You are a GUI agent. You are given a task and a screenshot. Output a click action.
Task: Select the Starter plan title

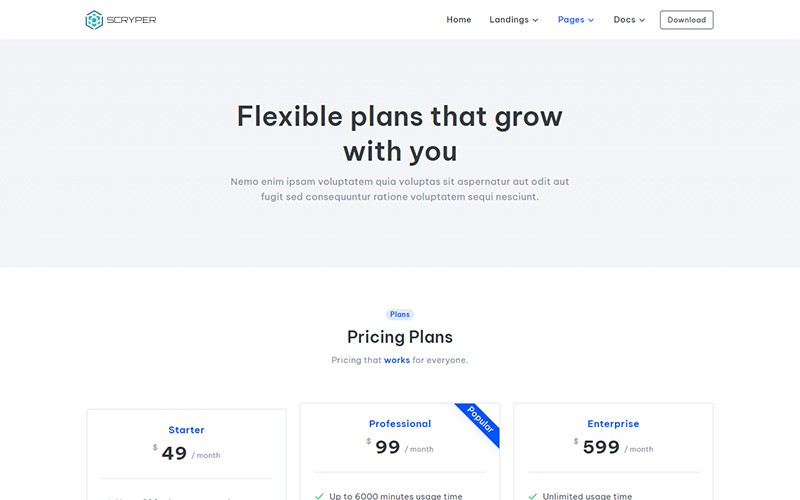[x=186, y=430]
